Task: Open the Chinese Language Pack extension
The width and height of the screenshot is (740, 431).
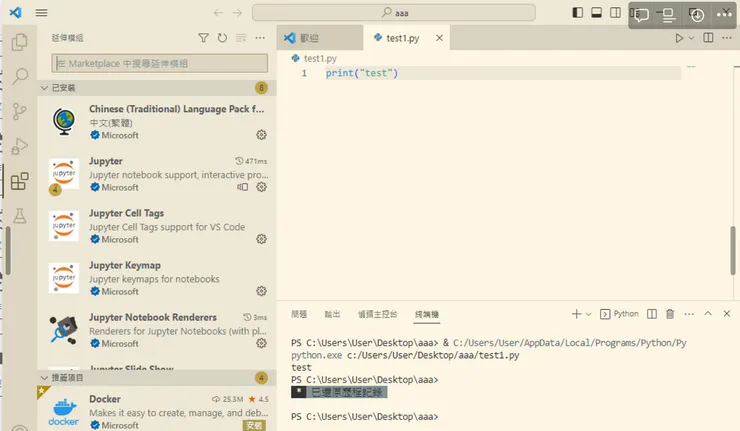Action: tap(157, 122)
